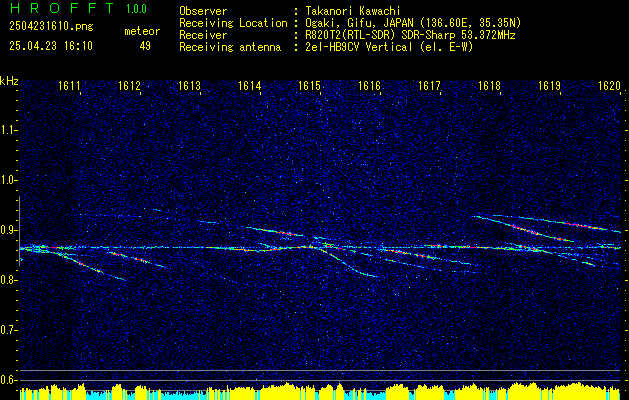Image resolution: width=629 pixels, height=400 pixels.
Task: Click the 0.7 kHz axis label
Action: pyautogui.click(x=7, y=330)
